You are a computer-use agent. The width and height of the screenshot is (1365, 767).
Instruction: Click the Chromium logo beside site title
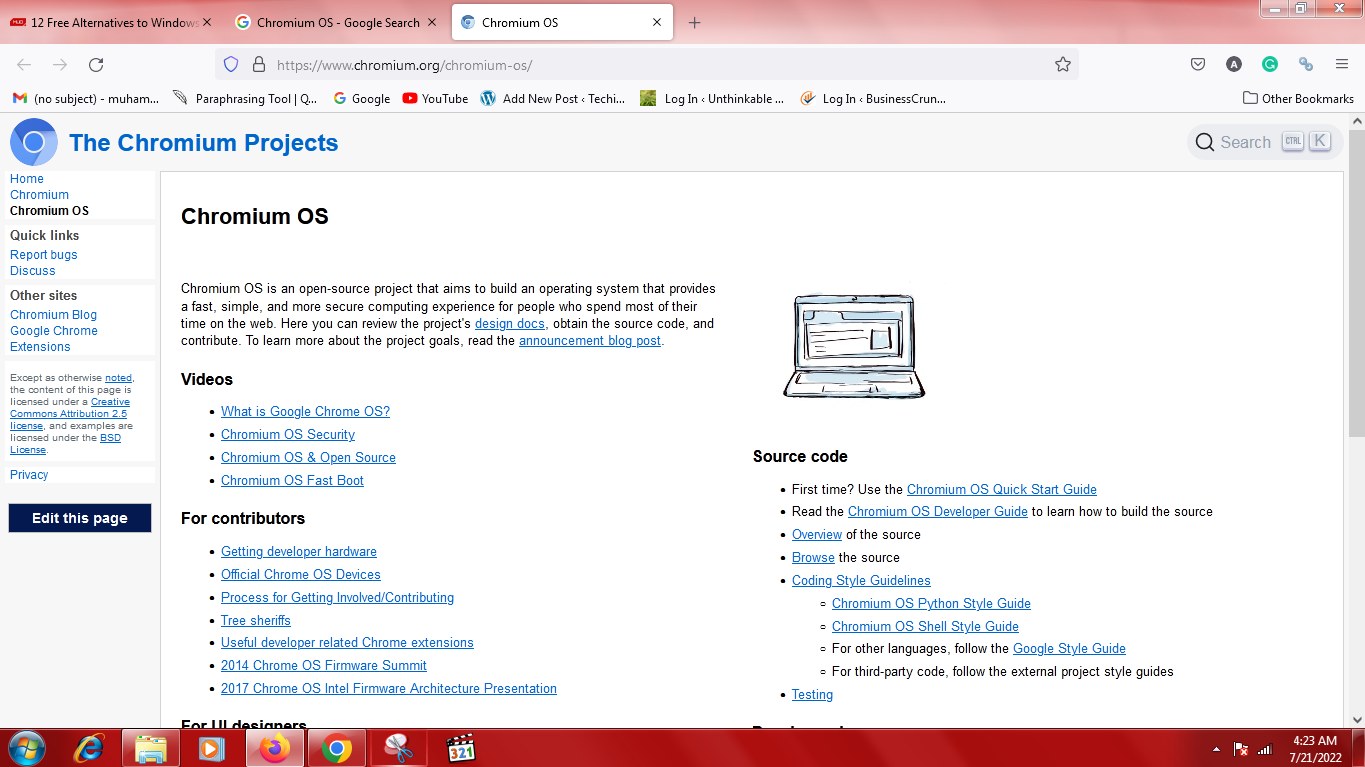(34, 142)
